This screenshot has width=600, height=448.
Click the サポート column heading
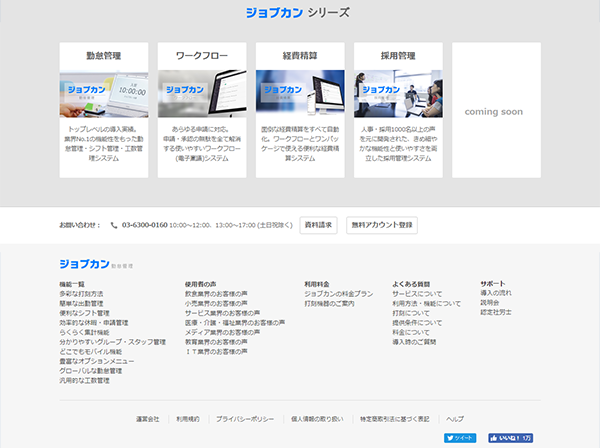493,283
